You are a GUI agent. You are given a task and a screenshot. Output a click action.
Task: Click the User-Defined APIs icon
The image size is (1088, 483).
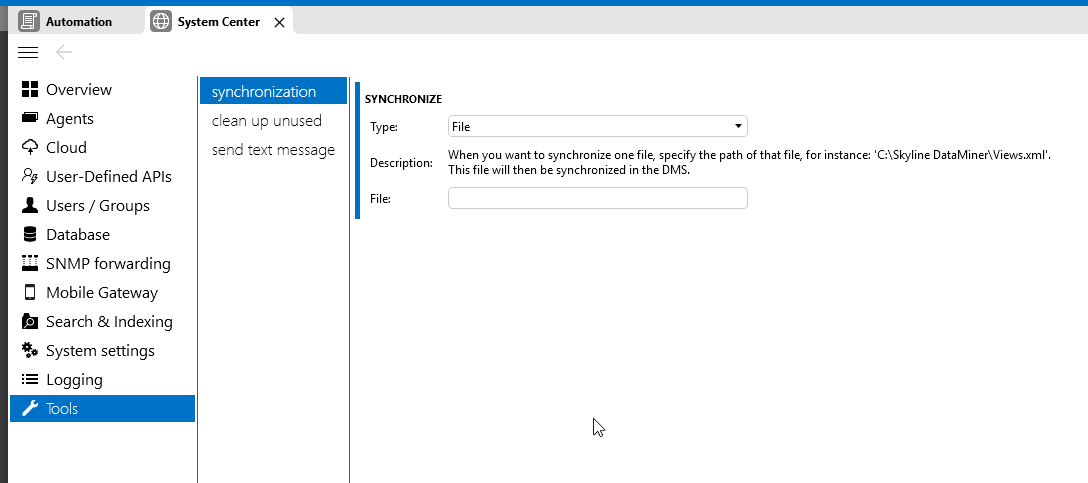29,177
